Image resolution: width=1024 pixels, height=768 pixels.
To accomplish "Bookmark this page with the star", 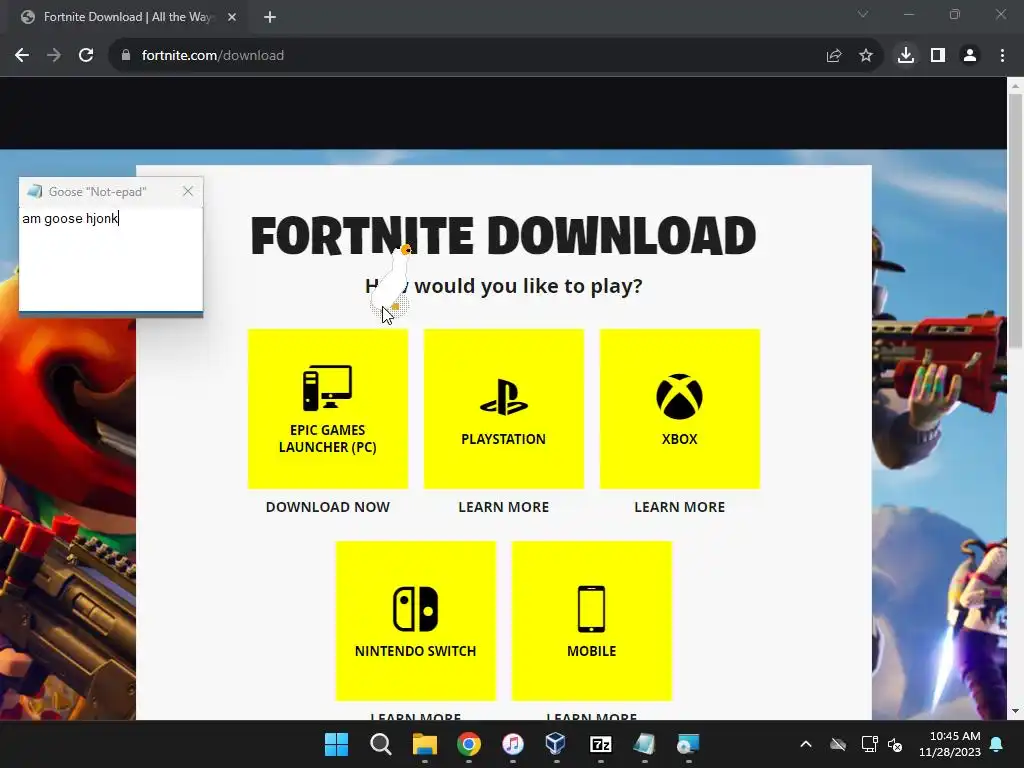I will point(866,56).
